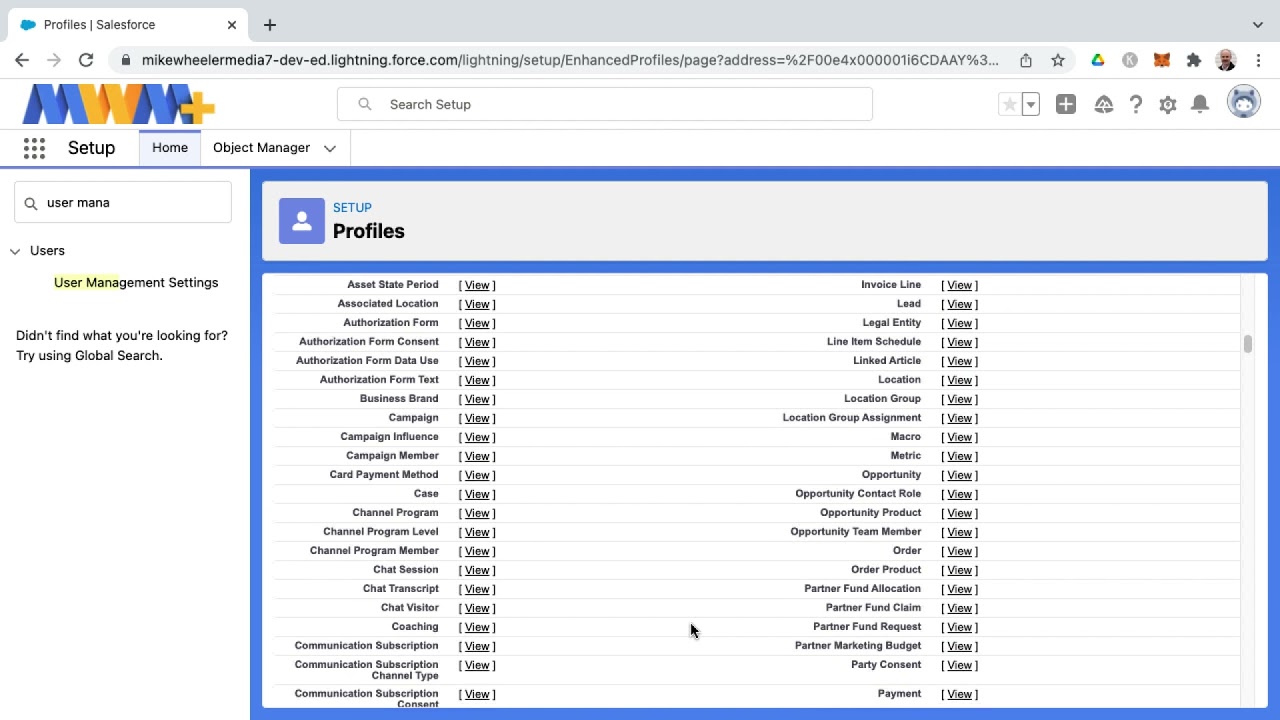Image resolution: width=1280 pixels, height=720 pixels.
Task: Open the Setup gear icon
Action: [x=1168, y=104]
